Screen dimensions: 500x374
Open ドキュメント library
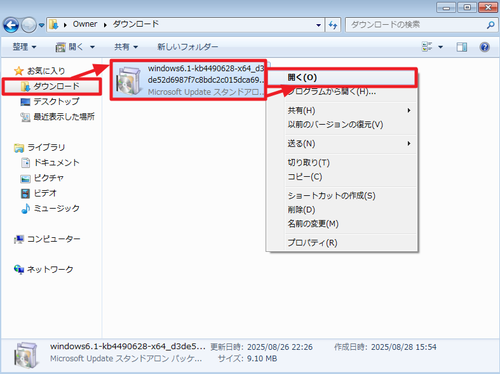click(x=57, y=163)
